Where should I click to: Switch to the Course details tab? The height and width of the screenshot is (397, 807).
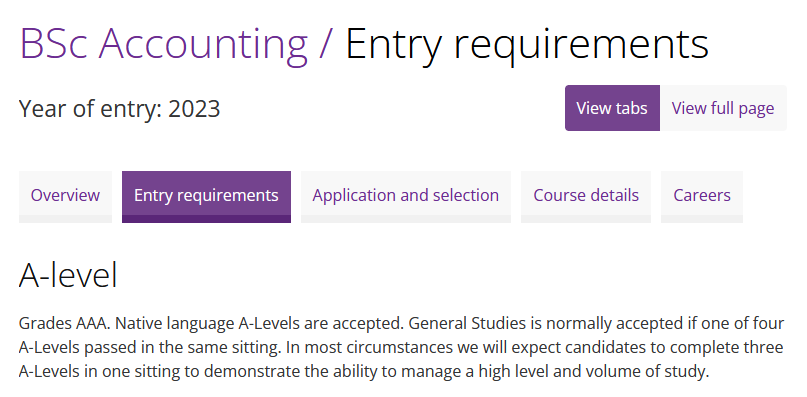(586, 196)
